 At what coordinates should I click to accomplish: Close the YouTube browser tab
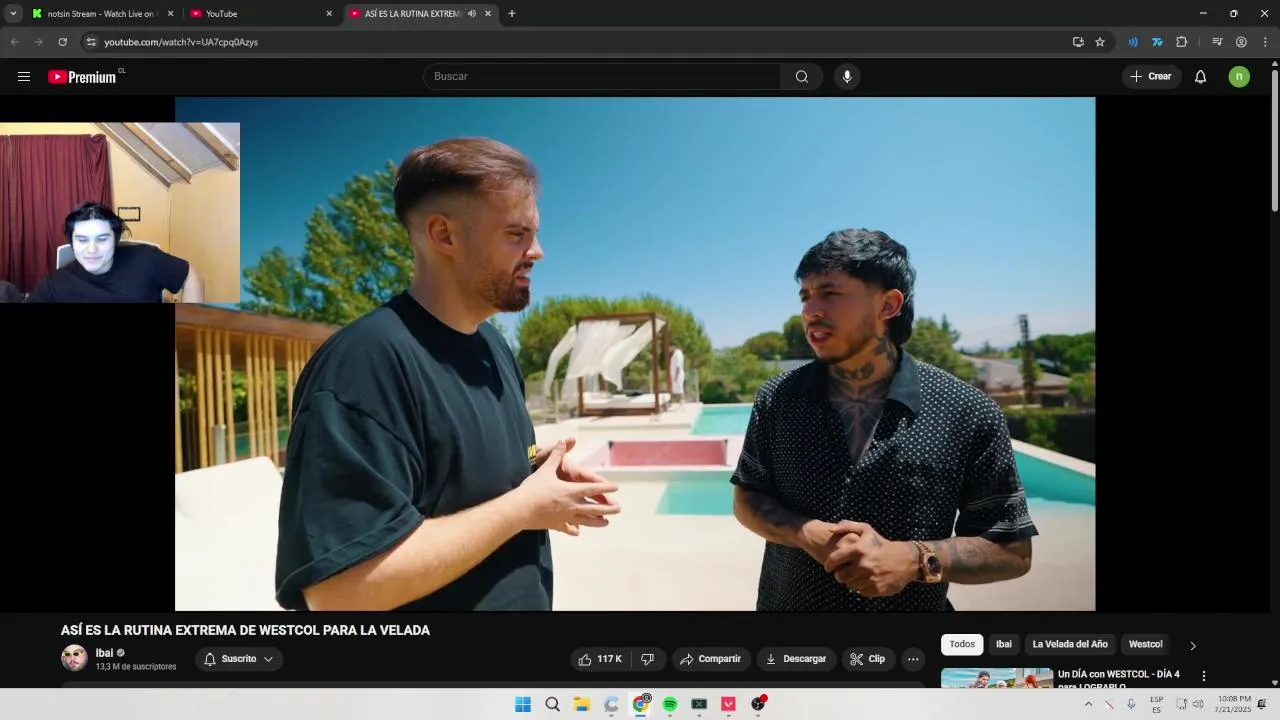point(329,14)
